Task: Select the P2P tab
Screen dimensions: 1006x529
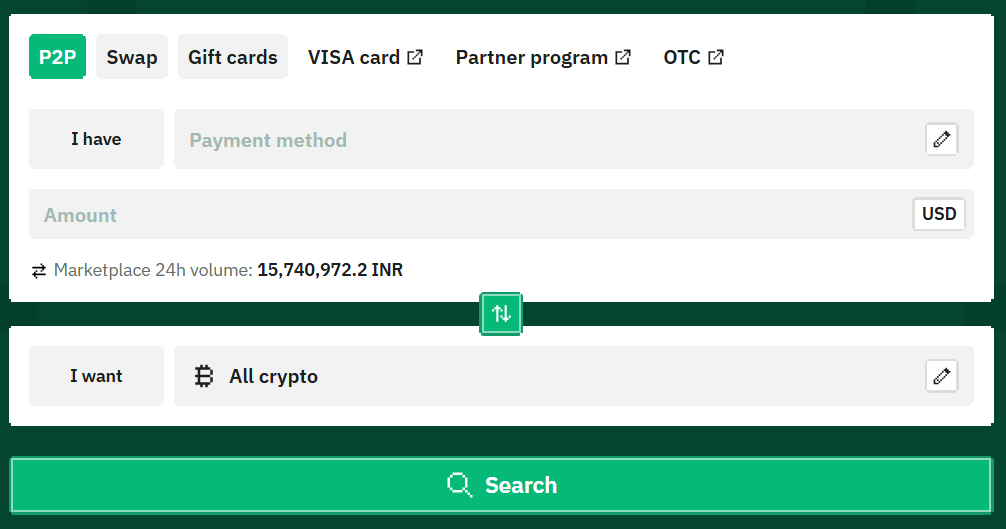Action: pyautogui.click(x=58, y=57)
